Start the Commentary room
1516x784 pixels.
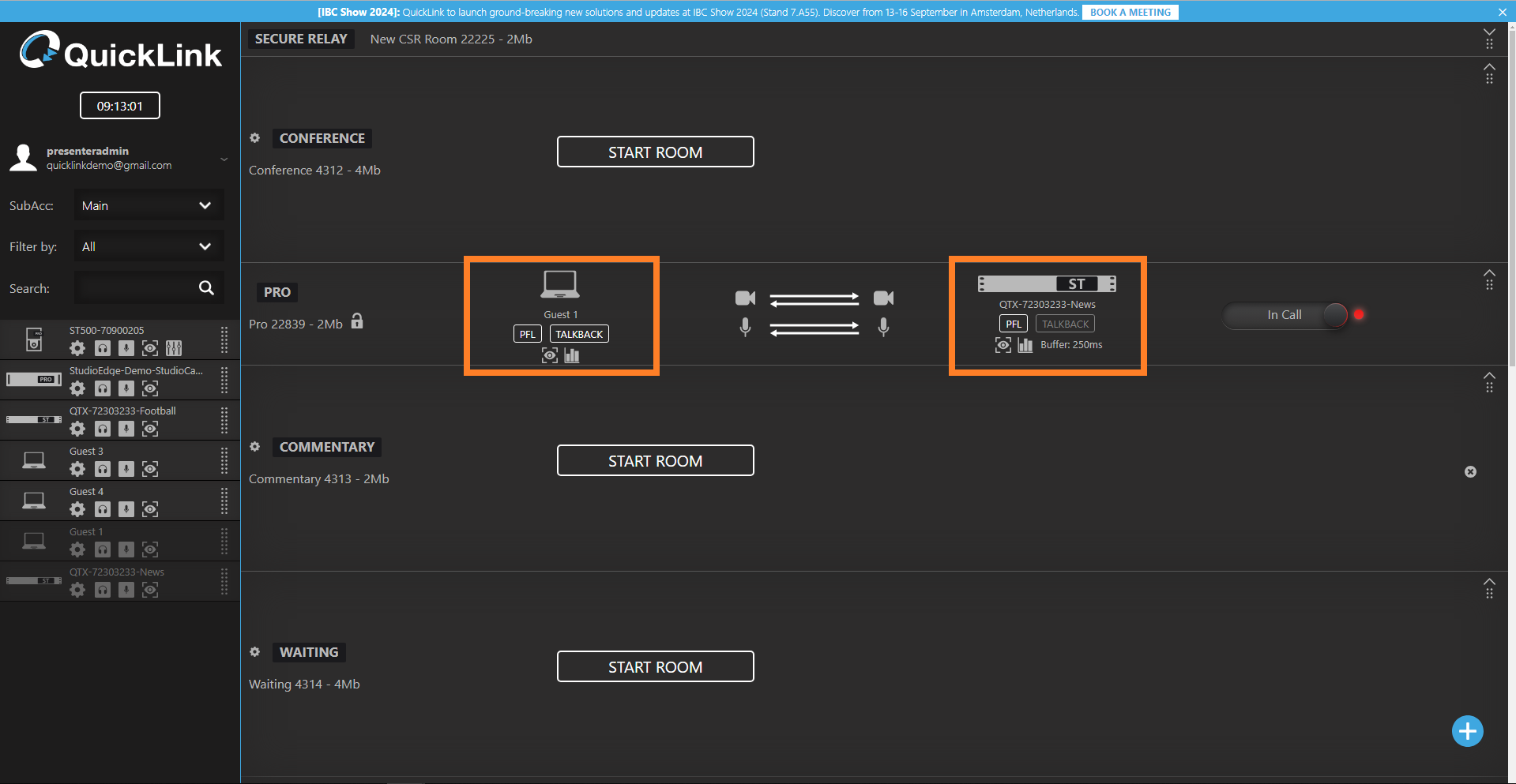coord(655,461)
